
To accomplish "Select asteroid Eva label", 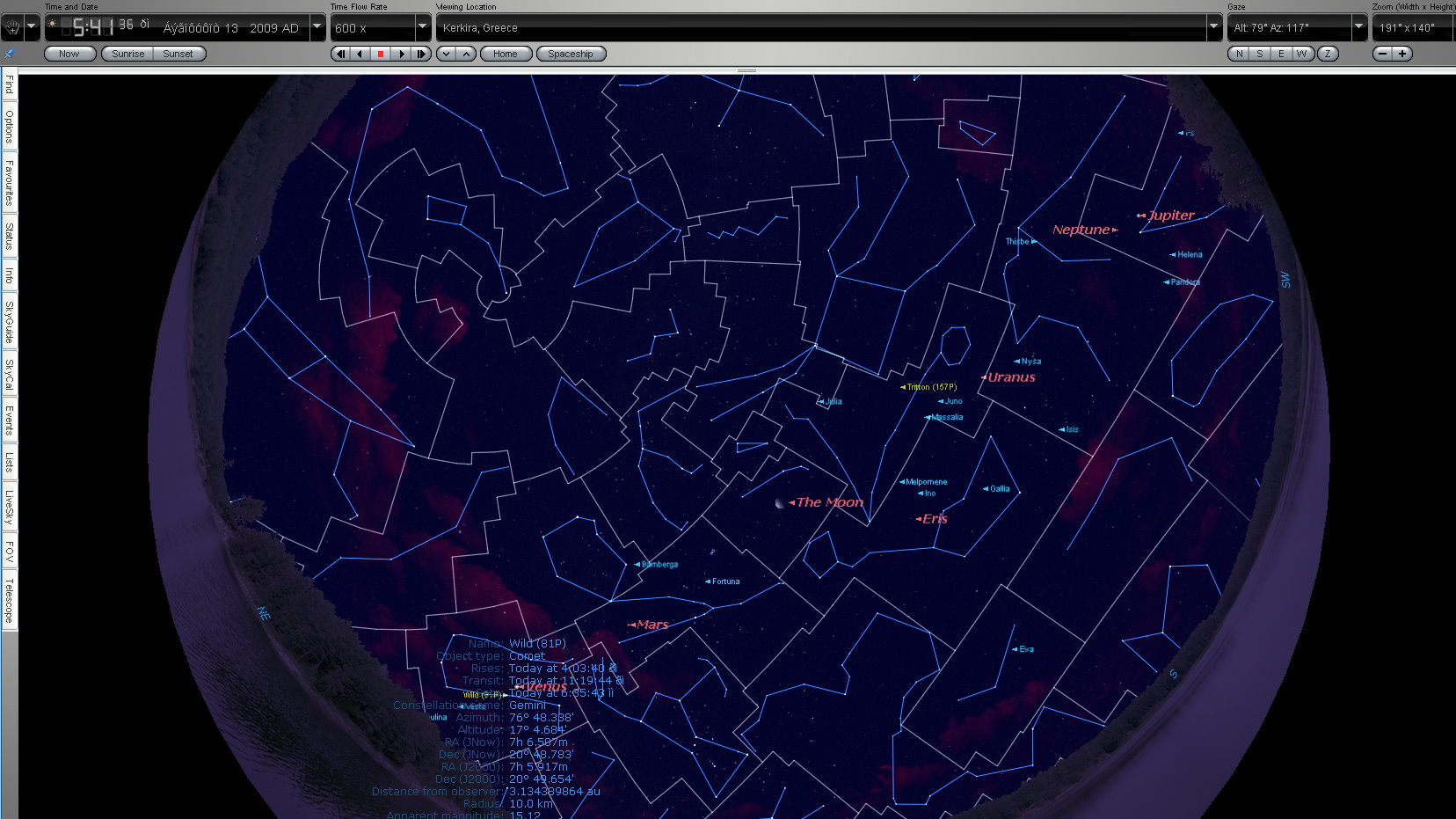I will point(1026,649).
